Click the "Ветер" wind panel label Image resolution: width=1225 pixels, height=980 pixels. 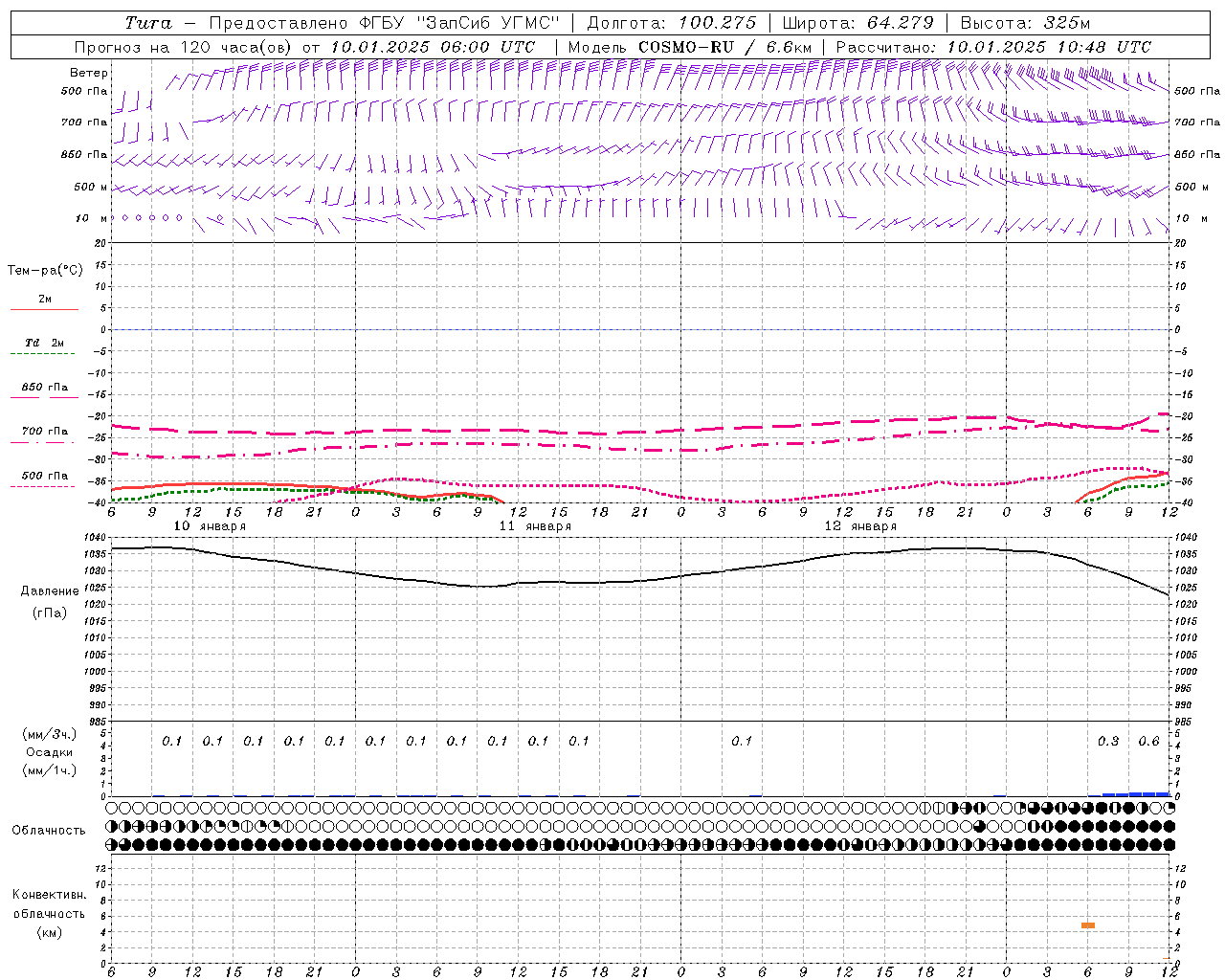pos(89,73)
